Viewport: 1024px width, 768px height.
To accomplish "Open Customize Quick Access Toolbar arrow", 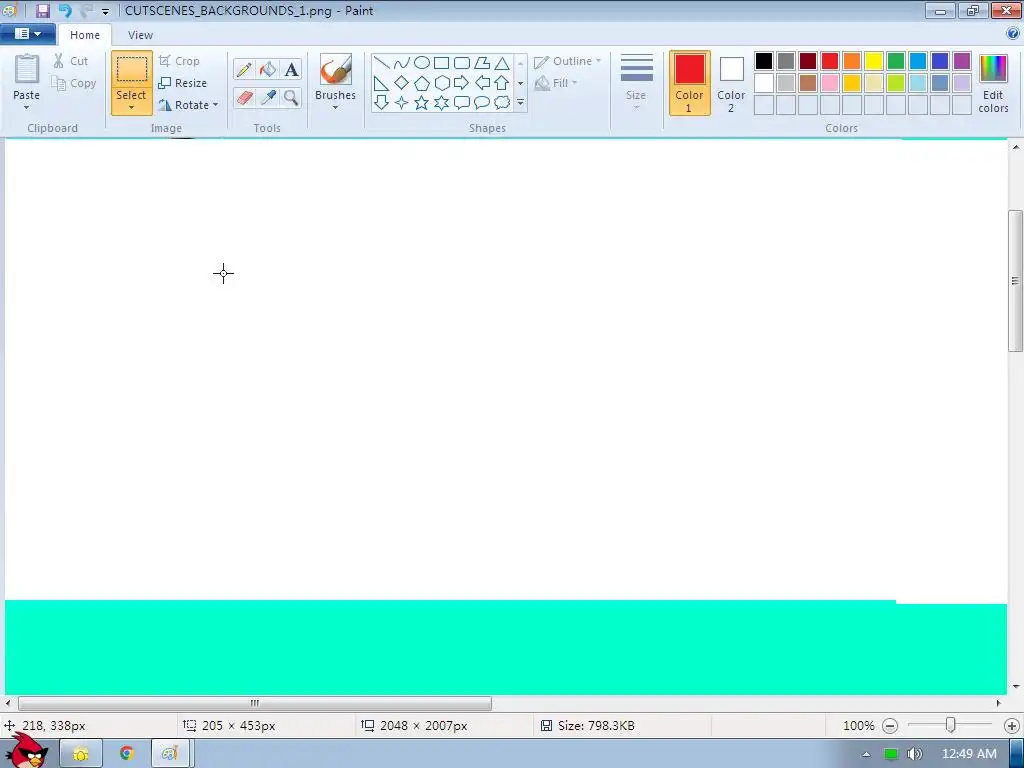I will [105, 11].
